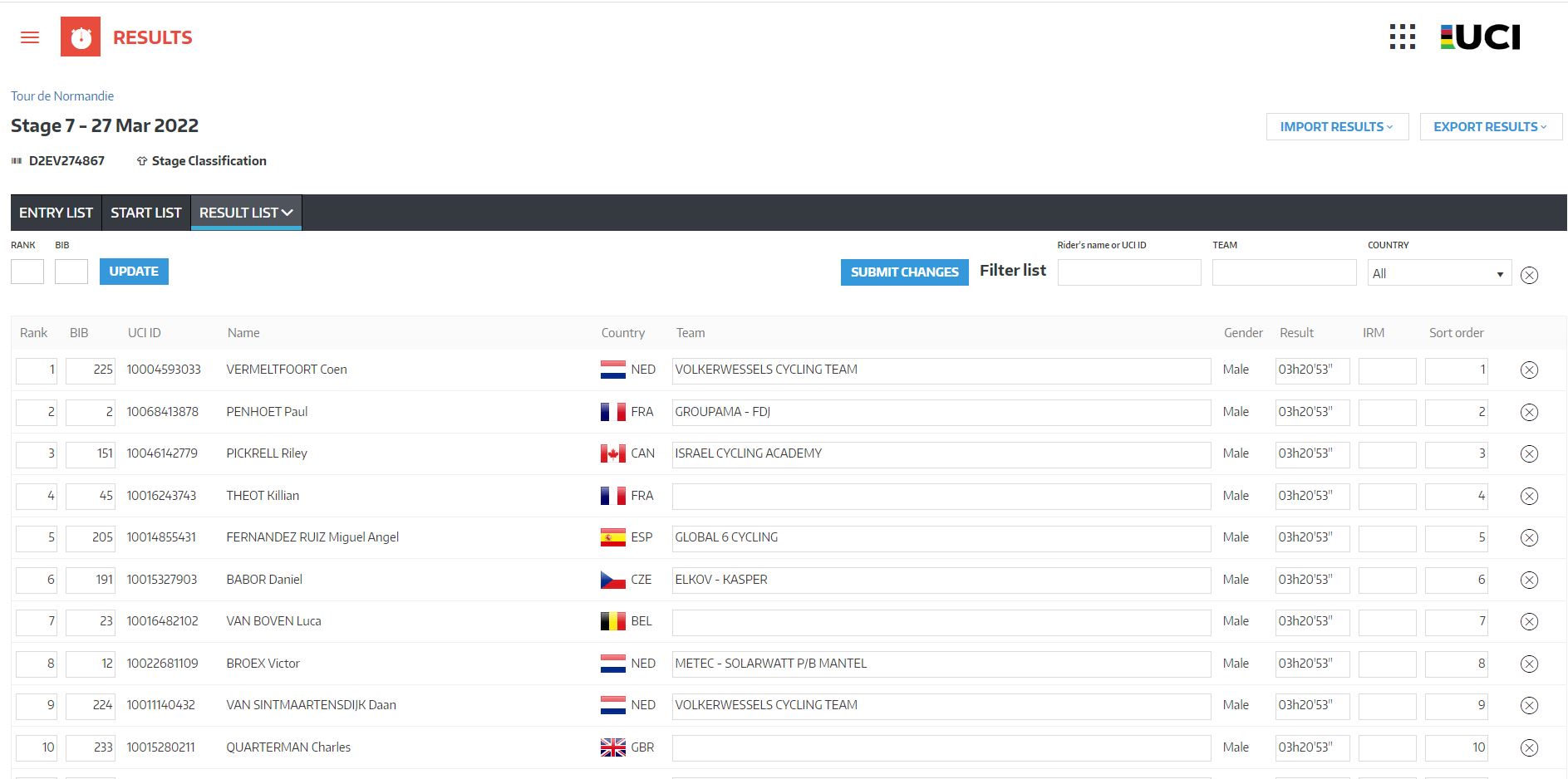Open the Import Results dropdown
The image size is (1568, 779).
click(1337, 127)
